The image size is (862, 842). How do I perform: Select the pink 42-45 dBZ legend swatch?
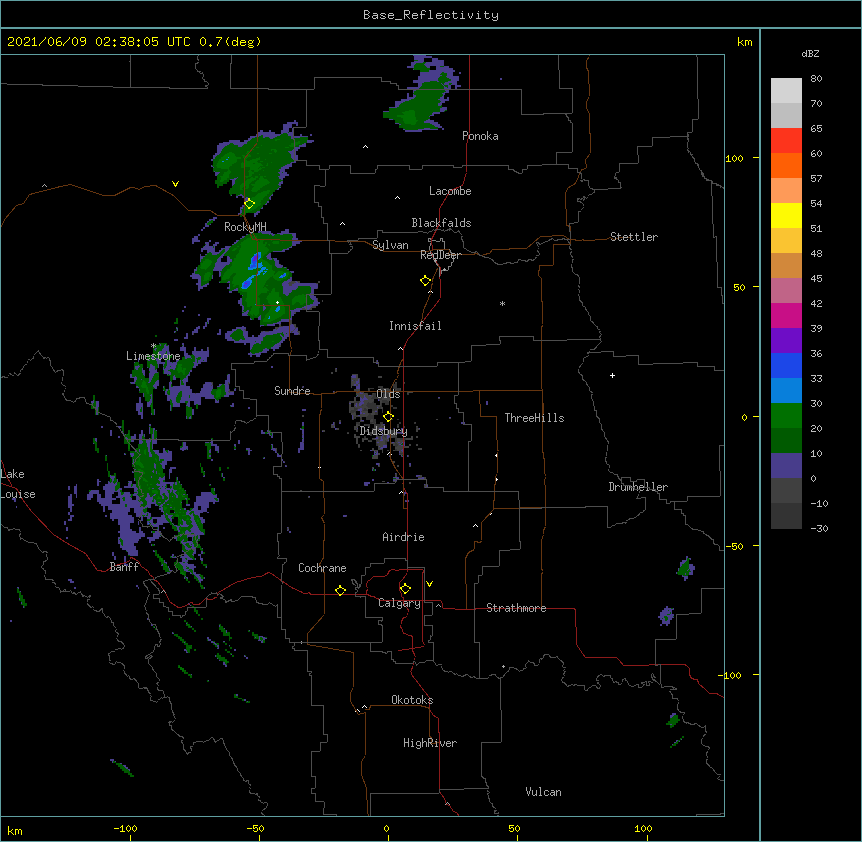click(x=786, y=291)
